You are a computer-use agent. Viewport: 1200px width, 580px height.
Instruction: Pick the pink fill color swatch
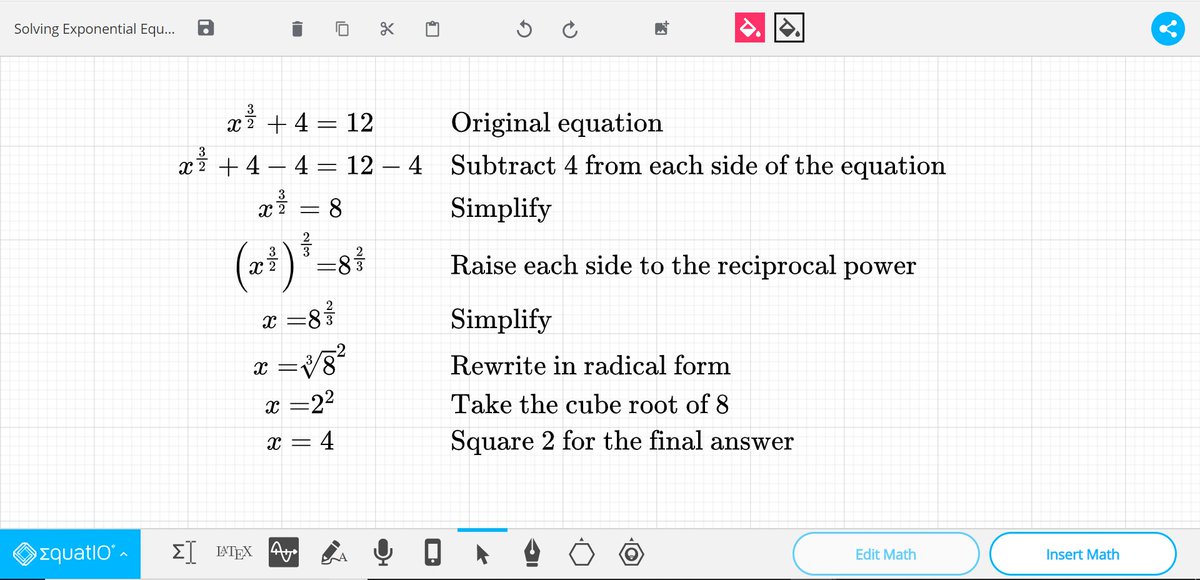coord(749,28)
